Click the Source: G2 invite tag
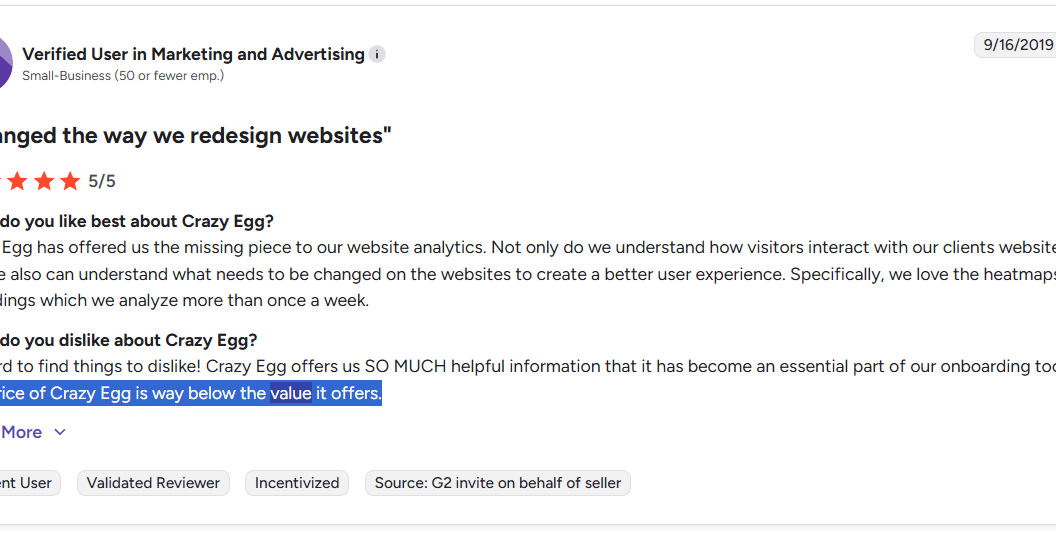Image resolution: width=1056 pixels, height=533 pixels. point(498,483)
